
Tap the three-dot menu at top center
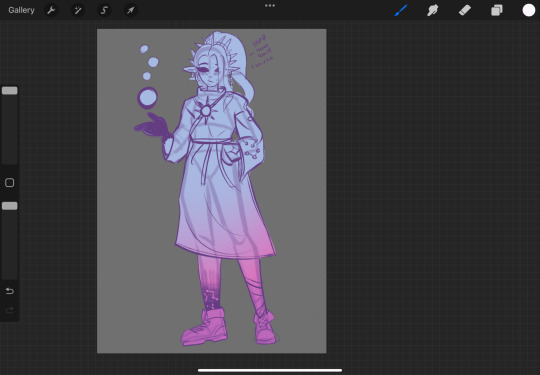pyautogui.click(x=270, y=6)
